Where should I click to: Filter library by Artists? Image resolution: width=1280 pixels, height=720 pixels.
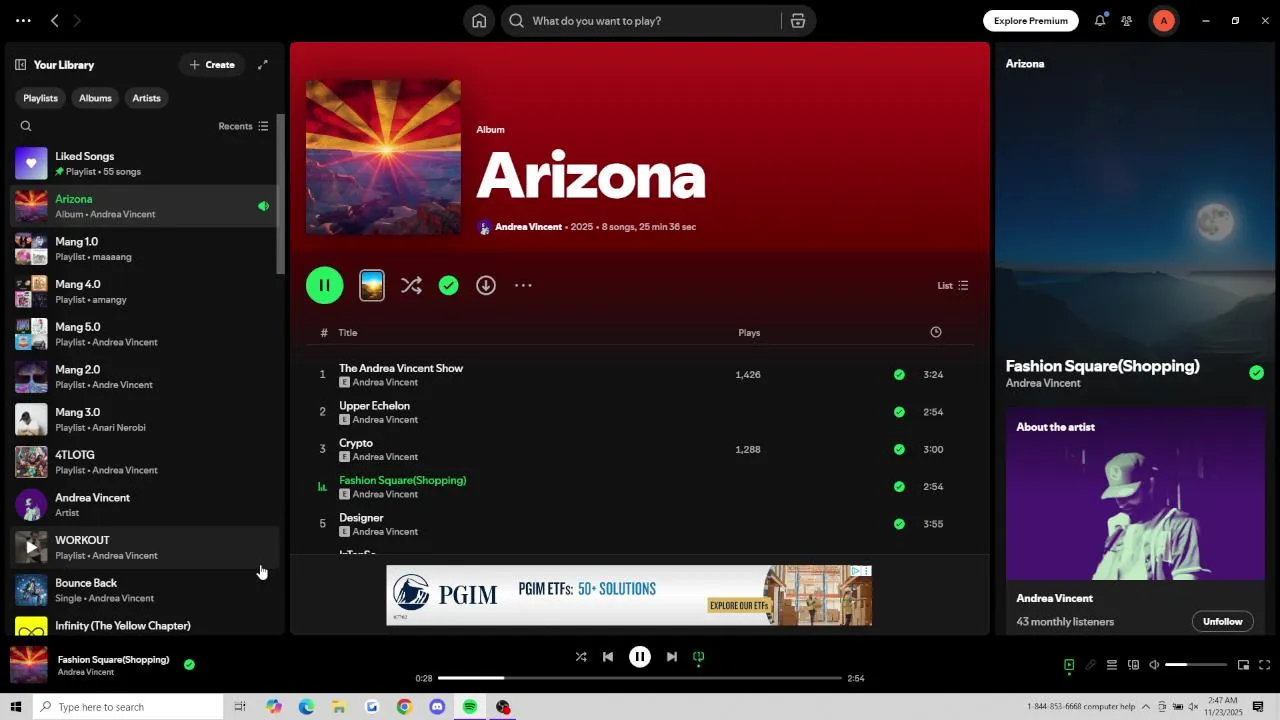pos(146,98)
